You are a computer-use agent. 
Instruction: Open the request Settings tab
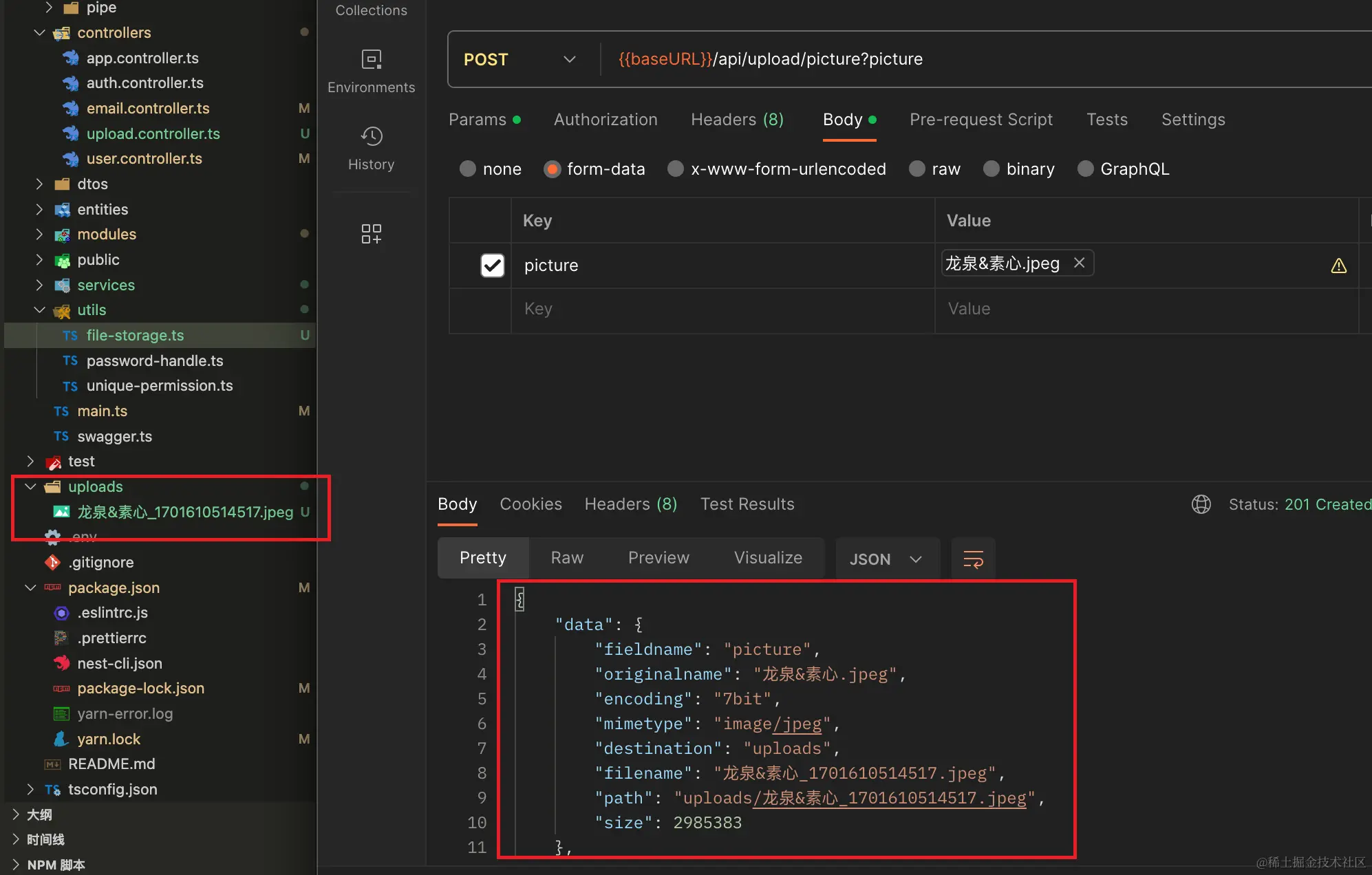pos(1193,120)
